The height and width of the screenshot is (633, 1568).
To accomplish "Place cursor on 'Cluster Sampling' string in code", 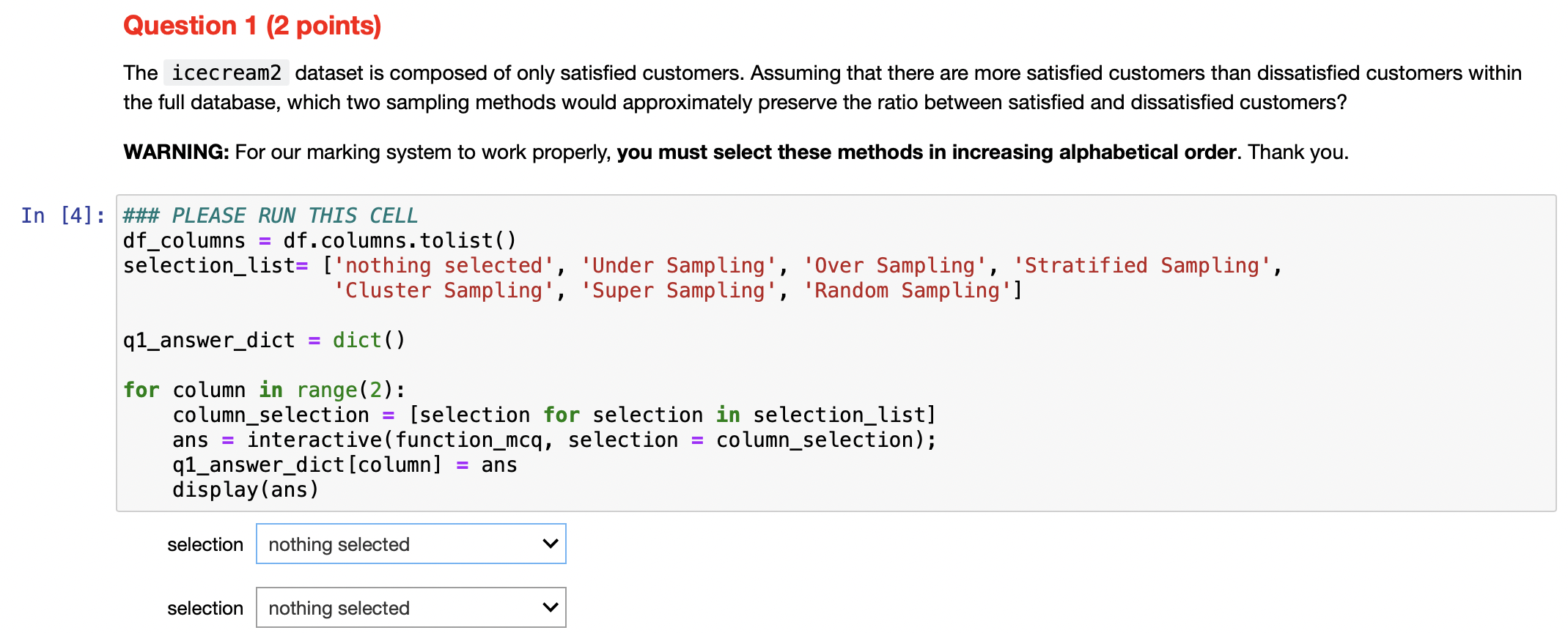I will 443,290.
